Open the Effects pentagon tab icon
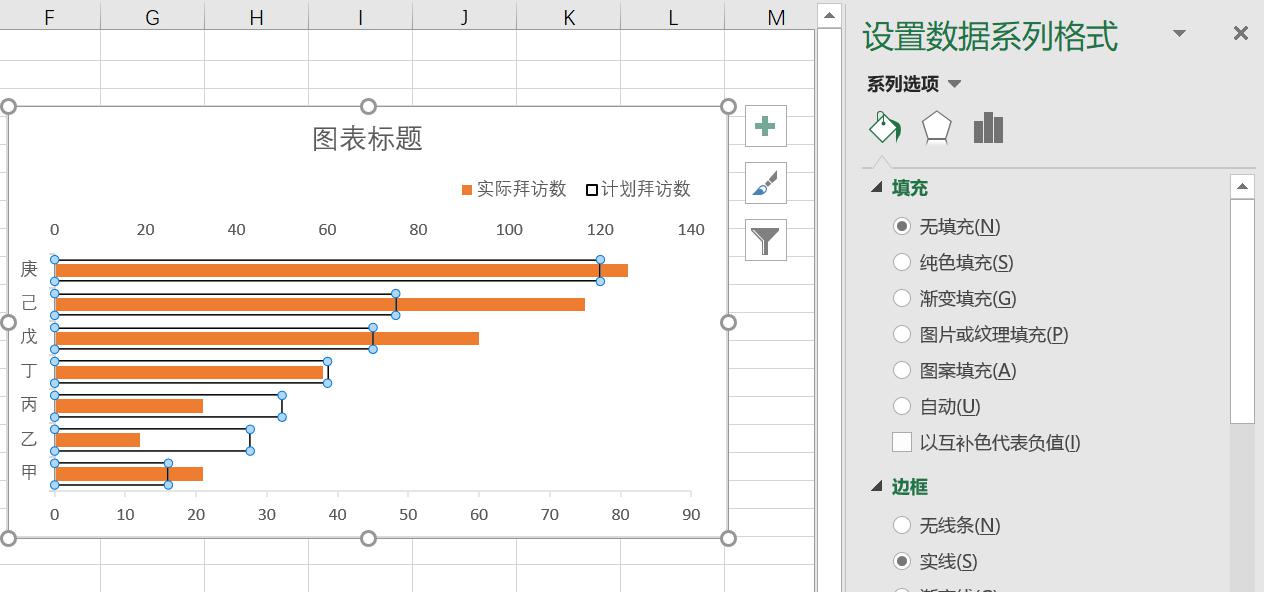The height and width of the screenshot is (592, 1264). pyautogui.click(x=936, y=128)
